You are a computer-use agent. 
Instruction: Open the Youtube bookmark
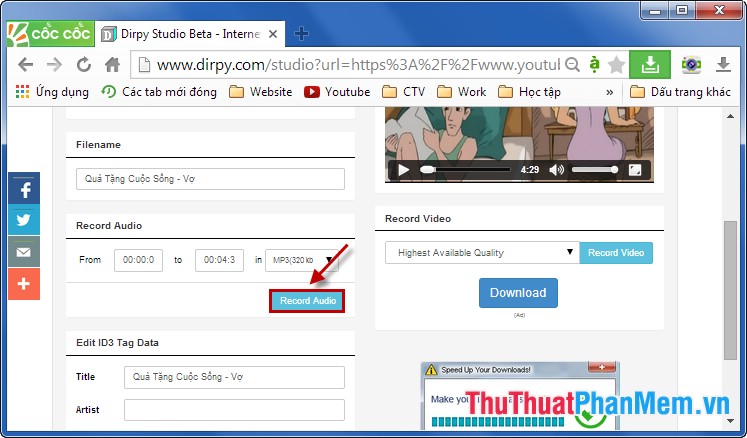coord(337,92)
